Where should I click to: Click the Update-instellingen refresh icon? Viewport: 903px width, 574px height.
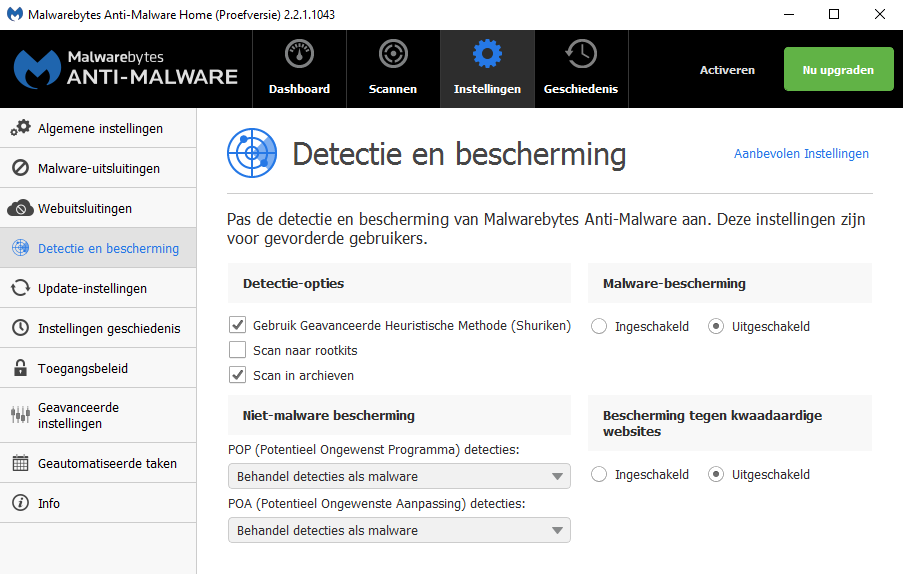(x=20, y=288)
